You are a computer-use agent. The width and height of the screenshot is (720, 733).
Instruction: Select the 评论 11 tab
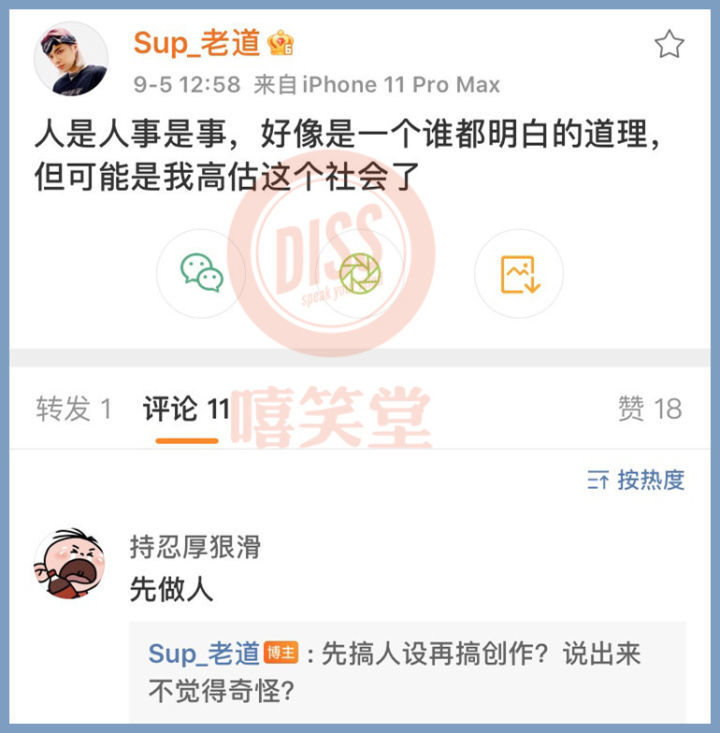click(x=186, y=409)
